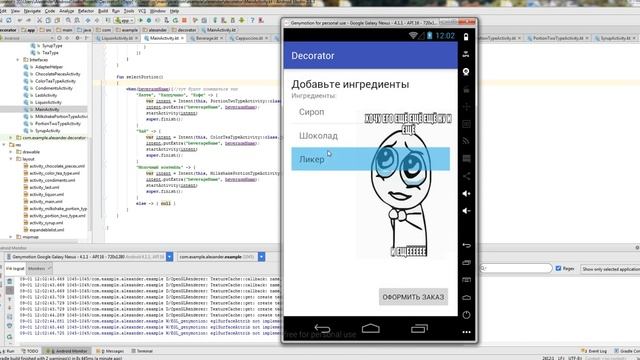
Task: Click Genymotion volume up speaker icon
Action: click(466, 193)
